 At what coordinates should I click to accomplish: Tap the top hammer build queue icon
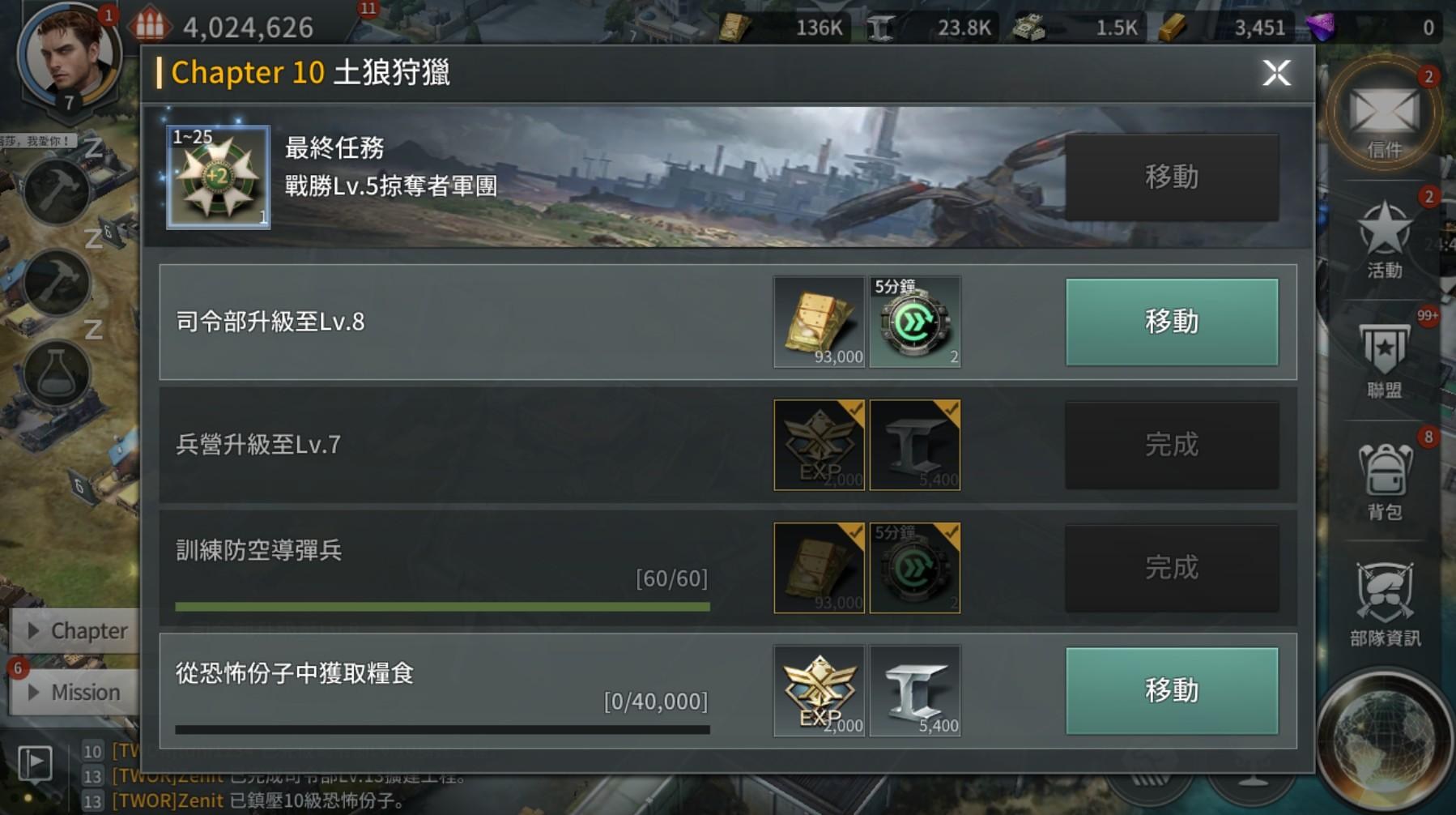(57, 191)
